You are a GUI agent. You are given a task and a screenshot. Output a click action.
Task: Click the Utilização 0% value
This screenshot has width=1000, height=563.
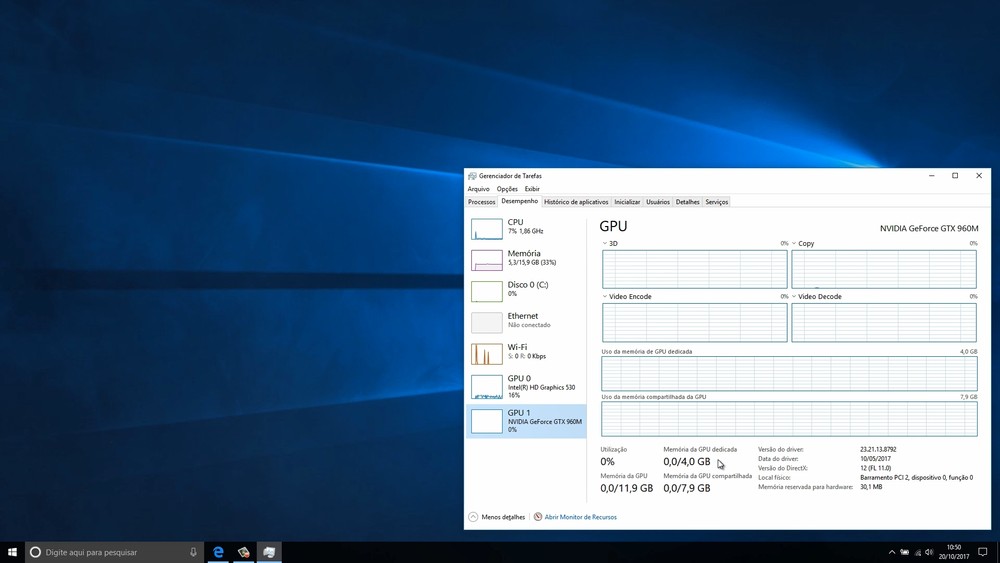coord(607,462)
